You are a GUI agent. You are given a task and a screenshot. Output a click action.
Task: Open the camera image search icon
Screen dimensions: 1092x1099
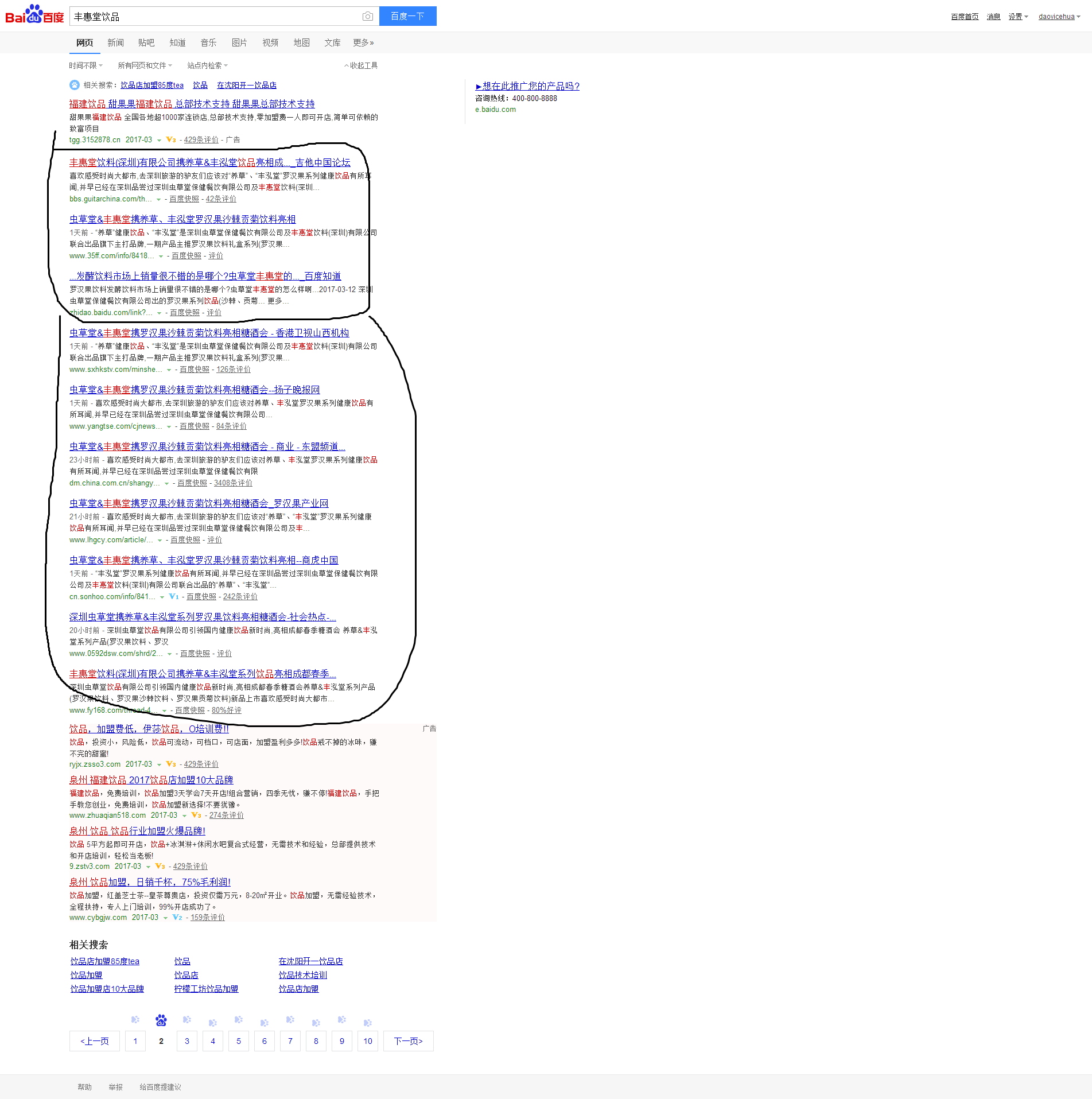[x=368, y=17]
